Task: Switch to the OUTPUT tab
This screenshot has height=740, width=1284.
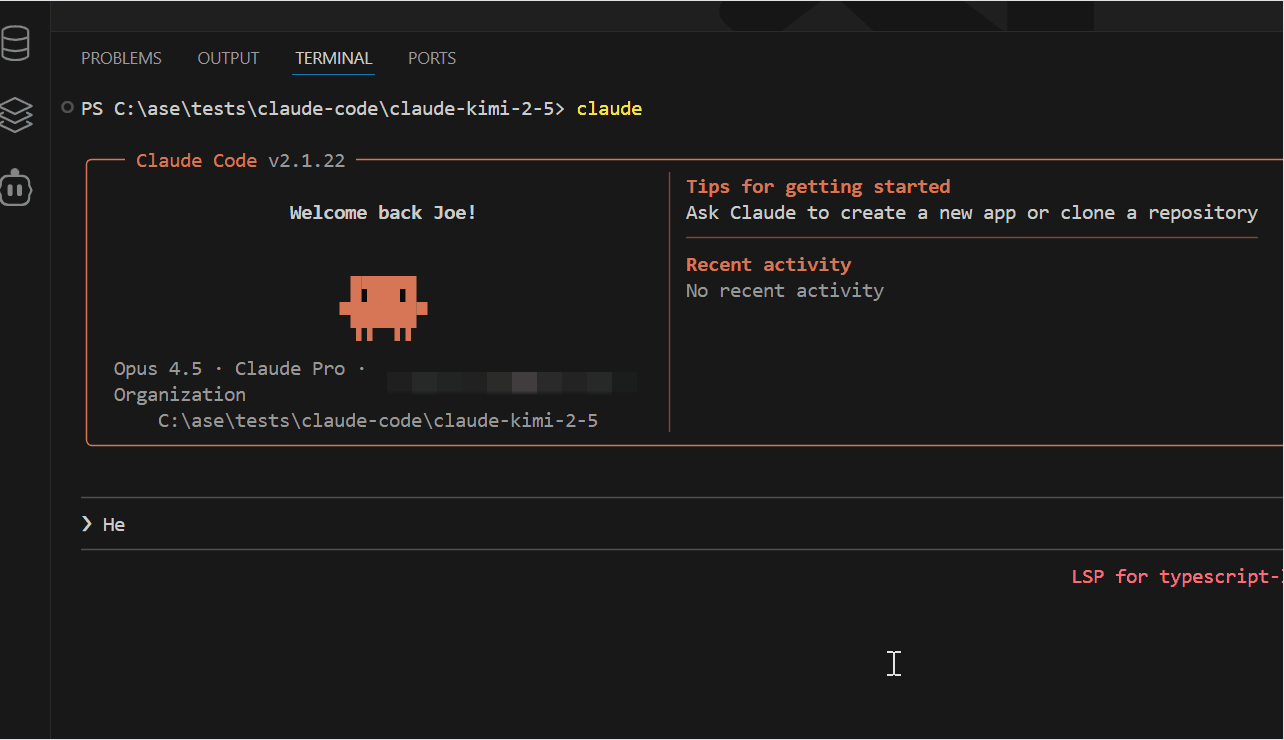Action: [228, 58]
